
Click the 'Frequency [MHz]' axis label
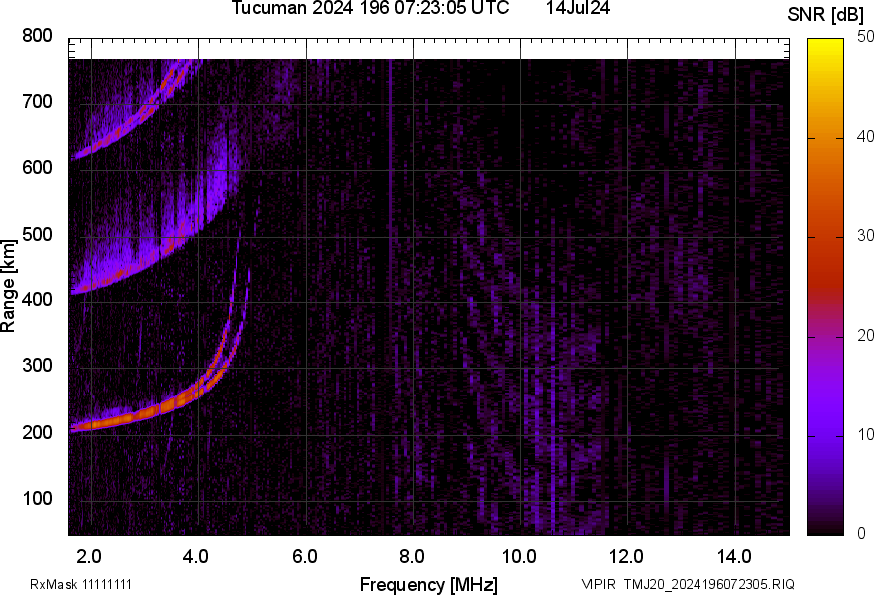tap(429, 584)
